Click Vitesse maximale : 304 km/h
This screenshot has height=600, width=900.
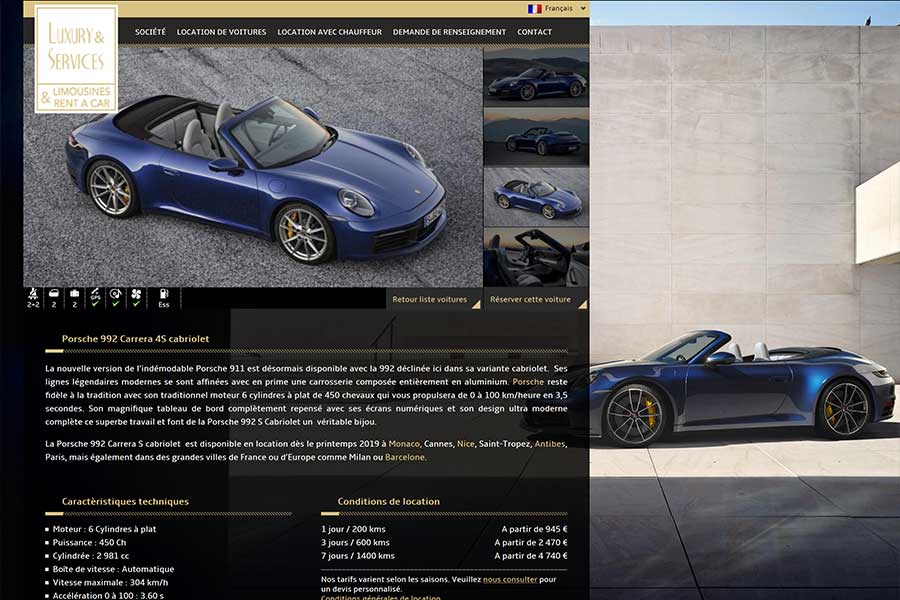[x=110, y=582]
